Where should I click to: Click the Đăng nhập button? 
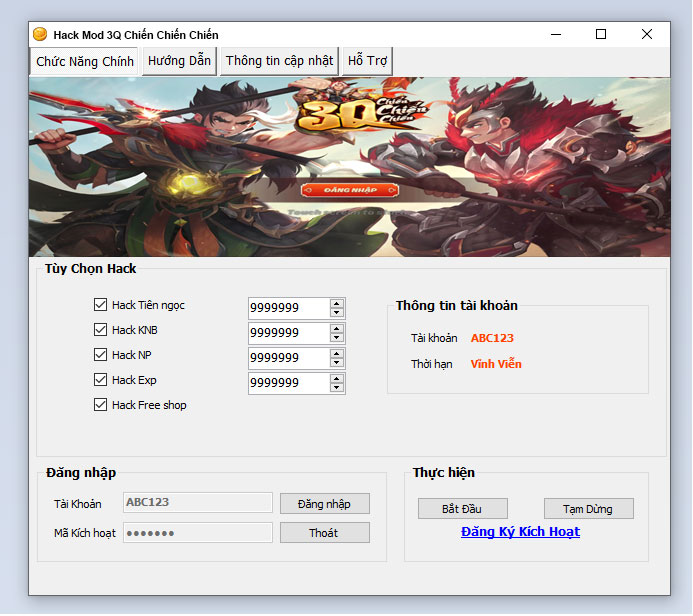[325, 504]
